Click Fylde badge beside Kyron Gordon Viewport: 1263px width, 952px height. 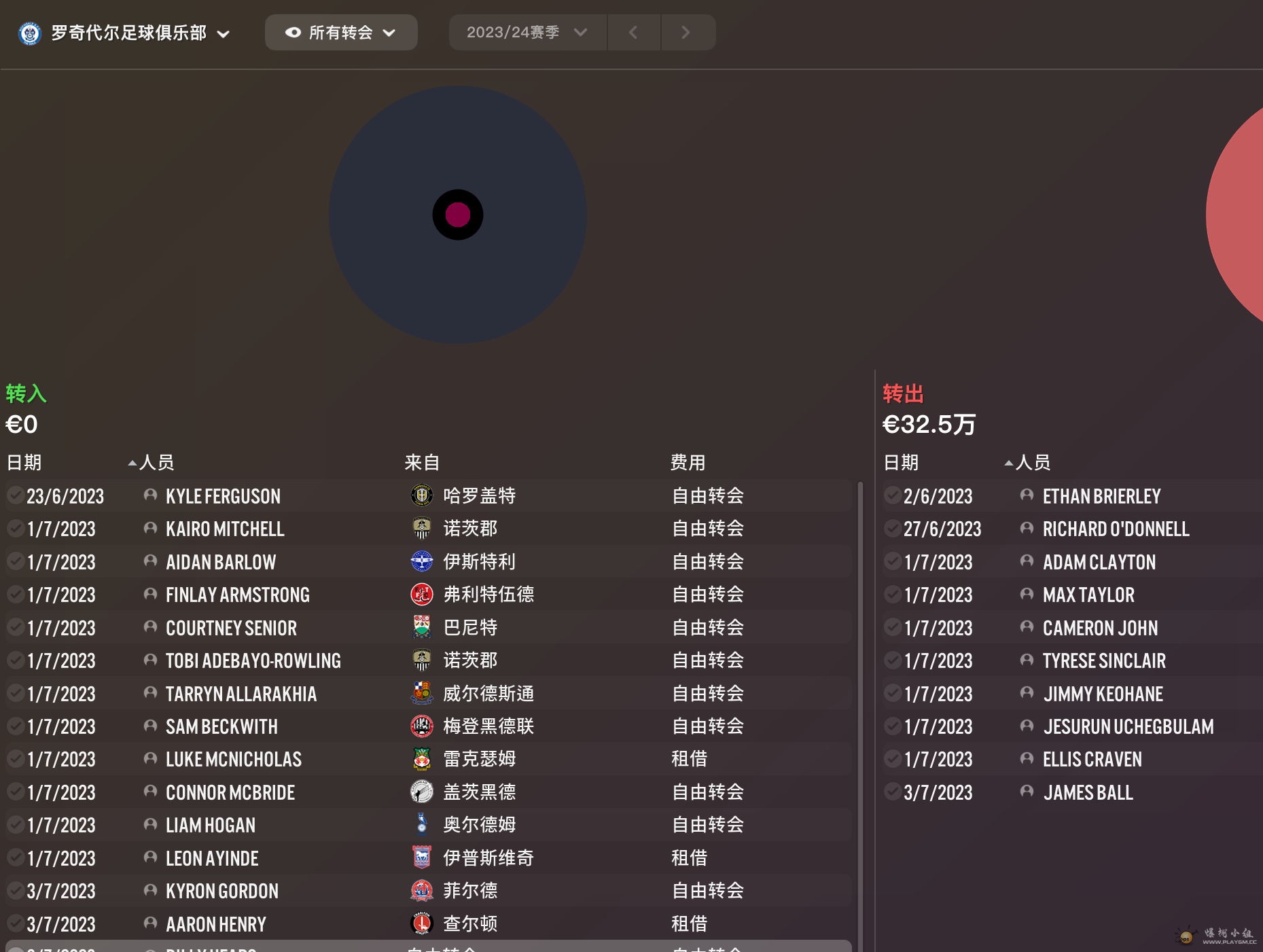click(x=422, y=890)
